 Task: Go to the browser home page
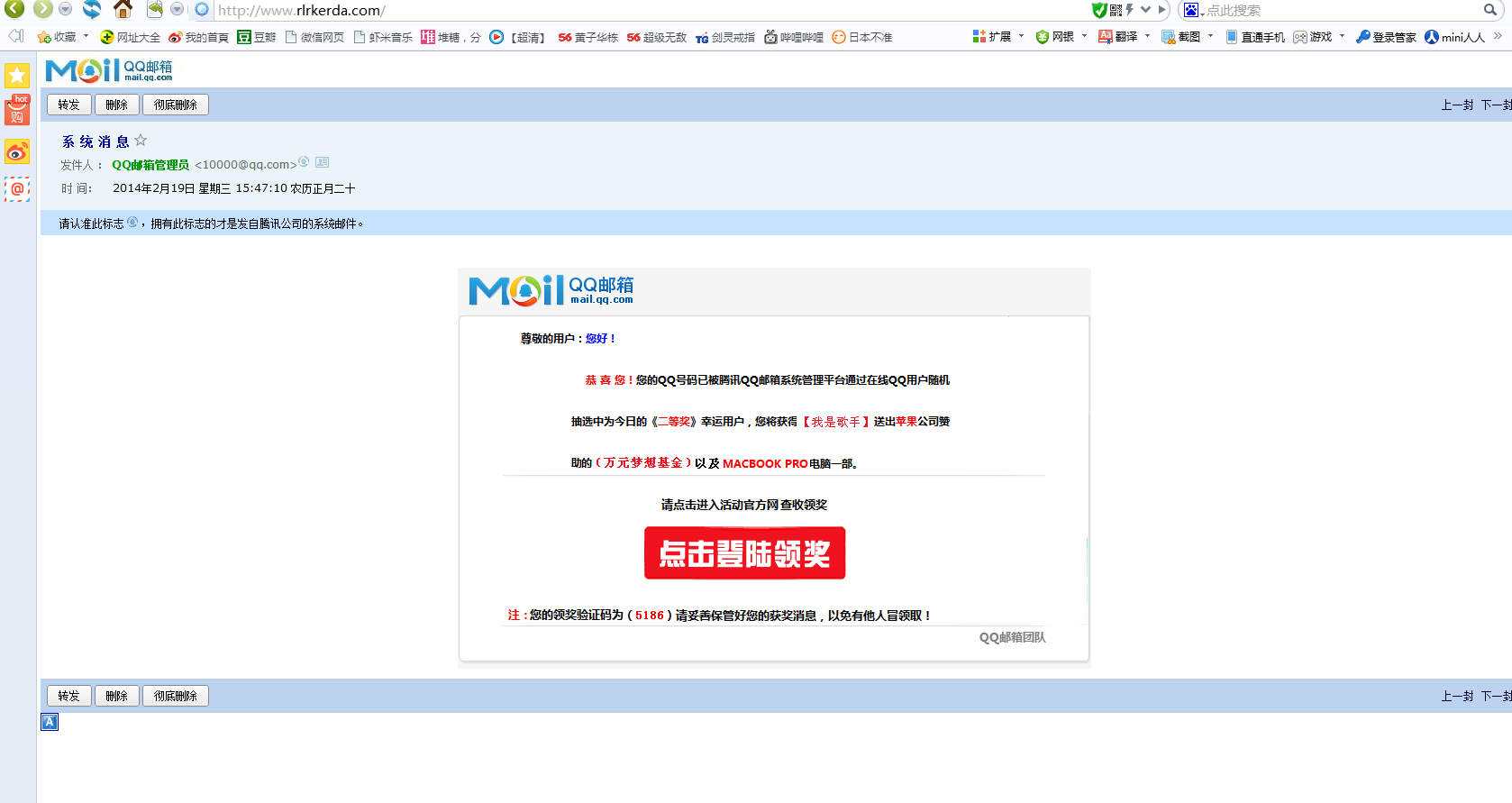(123, 9)
